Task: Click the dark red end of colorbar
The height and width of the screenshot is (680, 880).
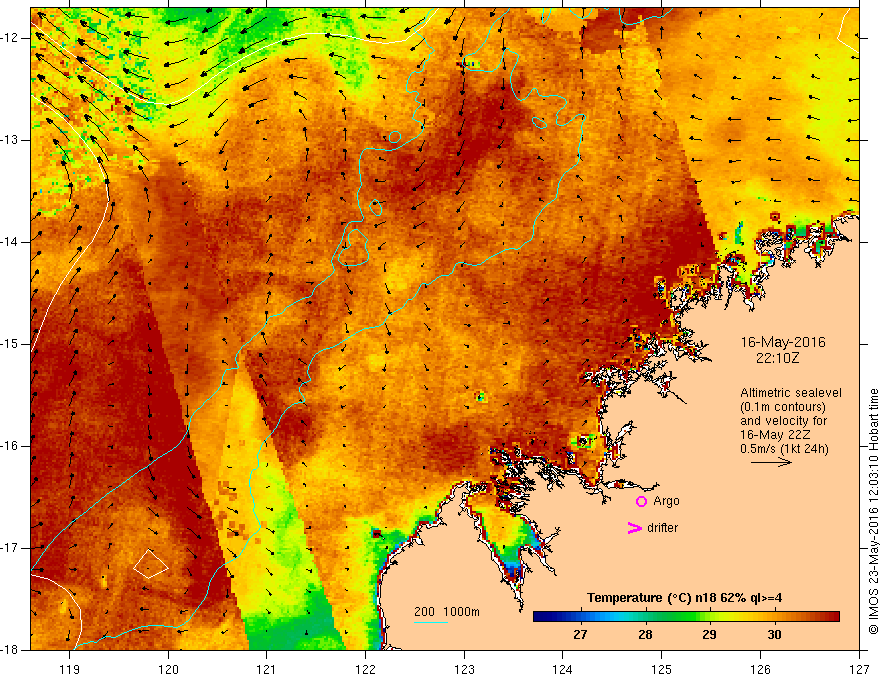Action: tap(833, 617)
